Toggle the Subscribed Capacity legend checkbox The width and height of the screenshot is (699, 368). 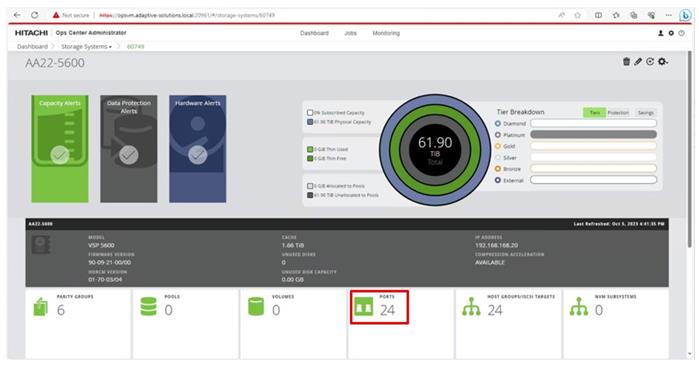click(x=310, y=113)
